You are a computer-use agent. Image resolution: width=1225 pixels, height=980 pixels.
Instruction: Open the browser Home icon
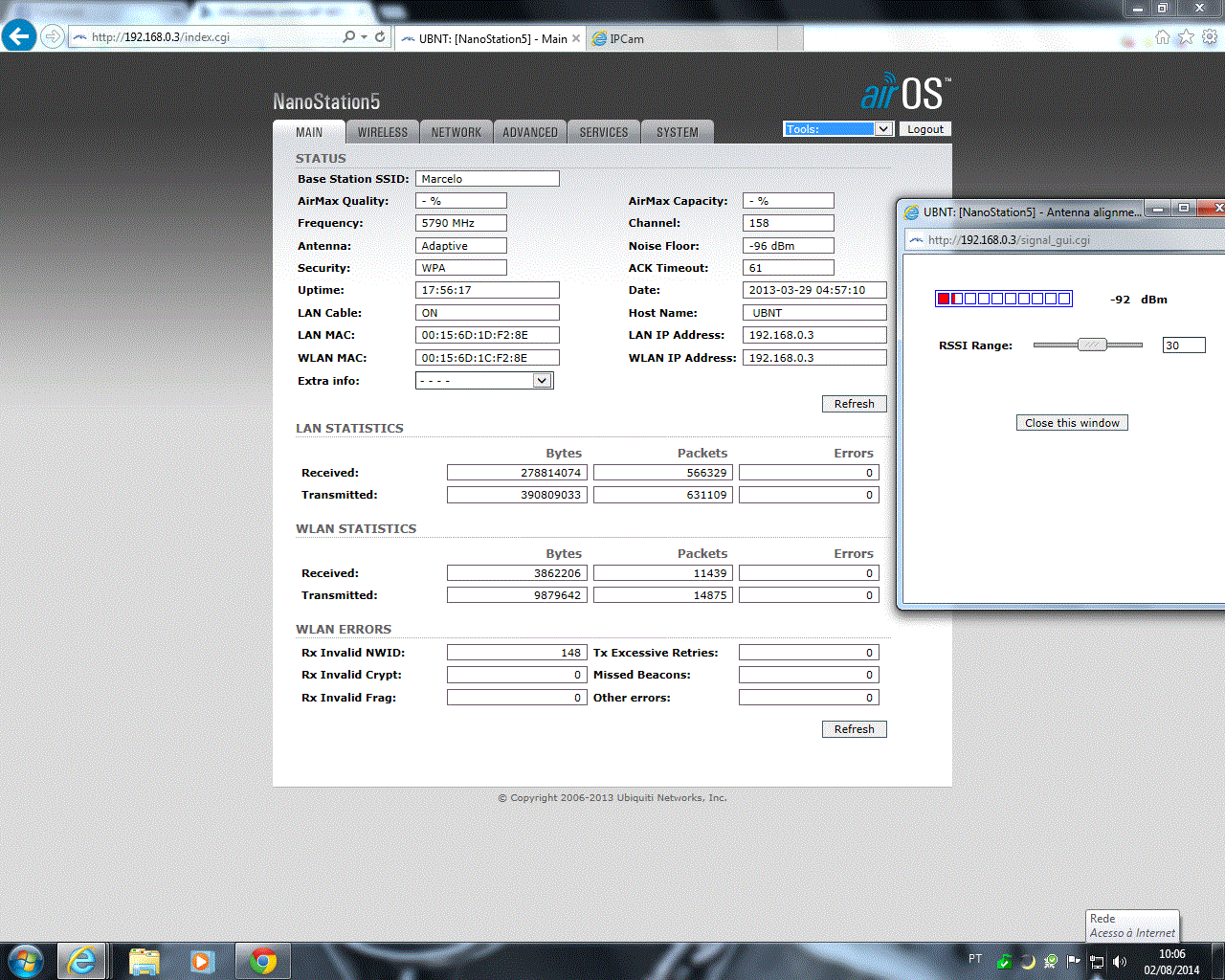(x=1163, y=37)
